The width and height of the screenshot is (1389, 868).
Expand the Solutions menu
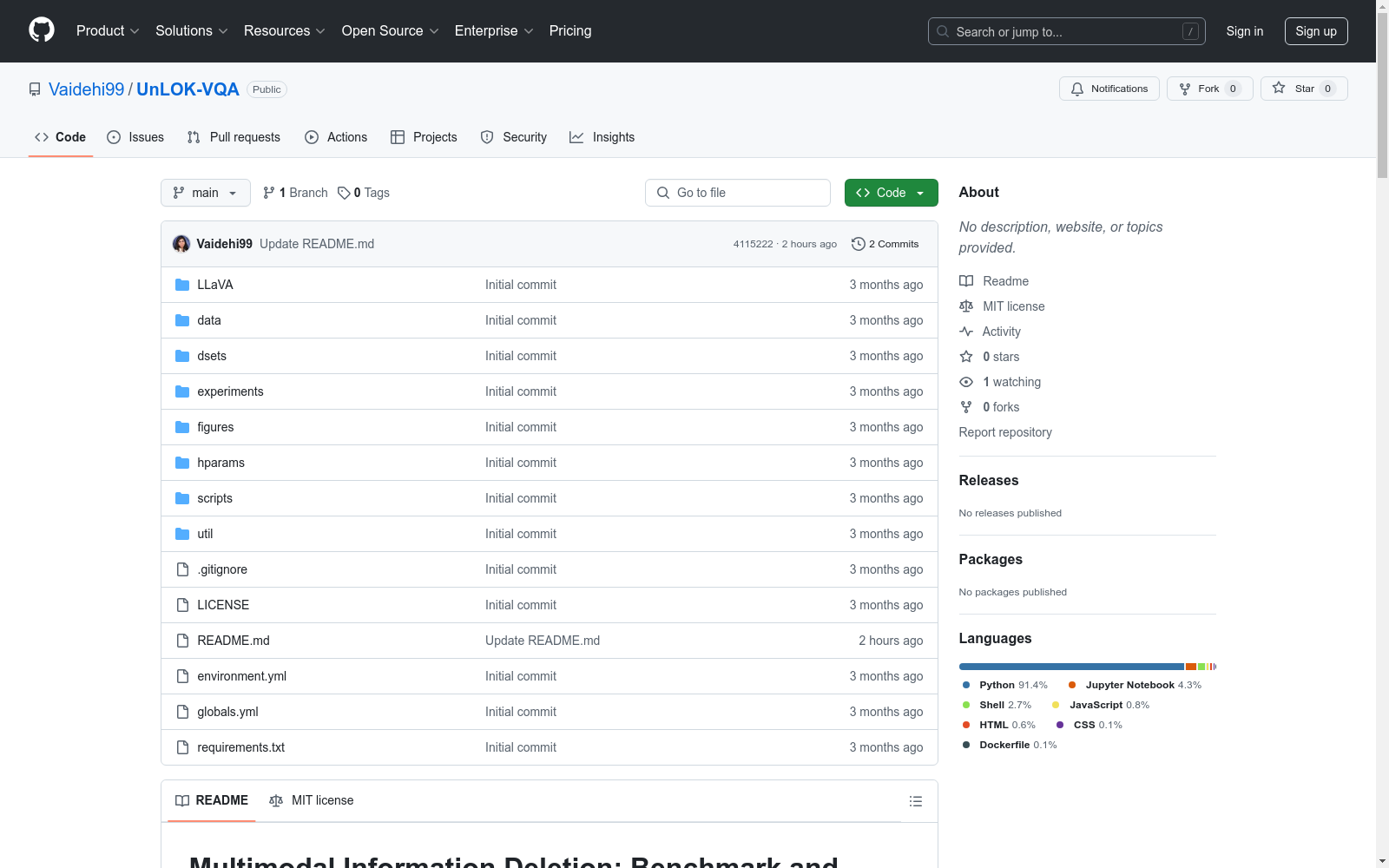191,30
